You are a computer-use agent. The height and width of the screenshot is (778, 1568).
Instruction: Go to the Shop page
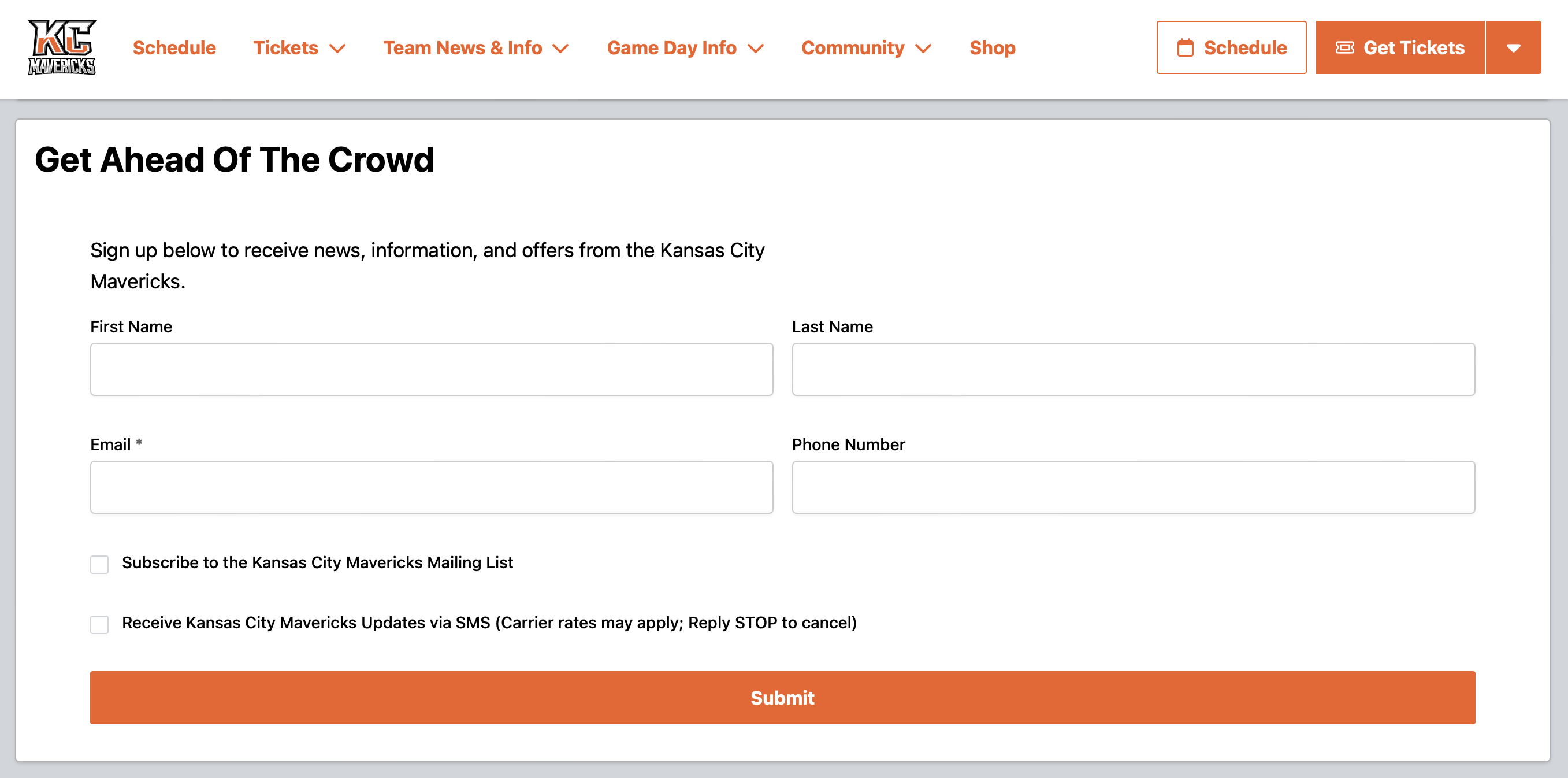pyautogui.click(x=992, y=47)
